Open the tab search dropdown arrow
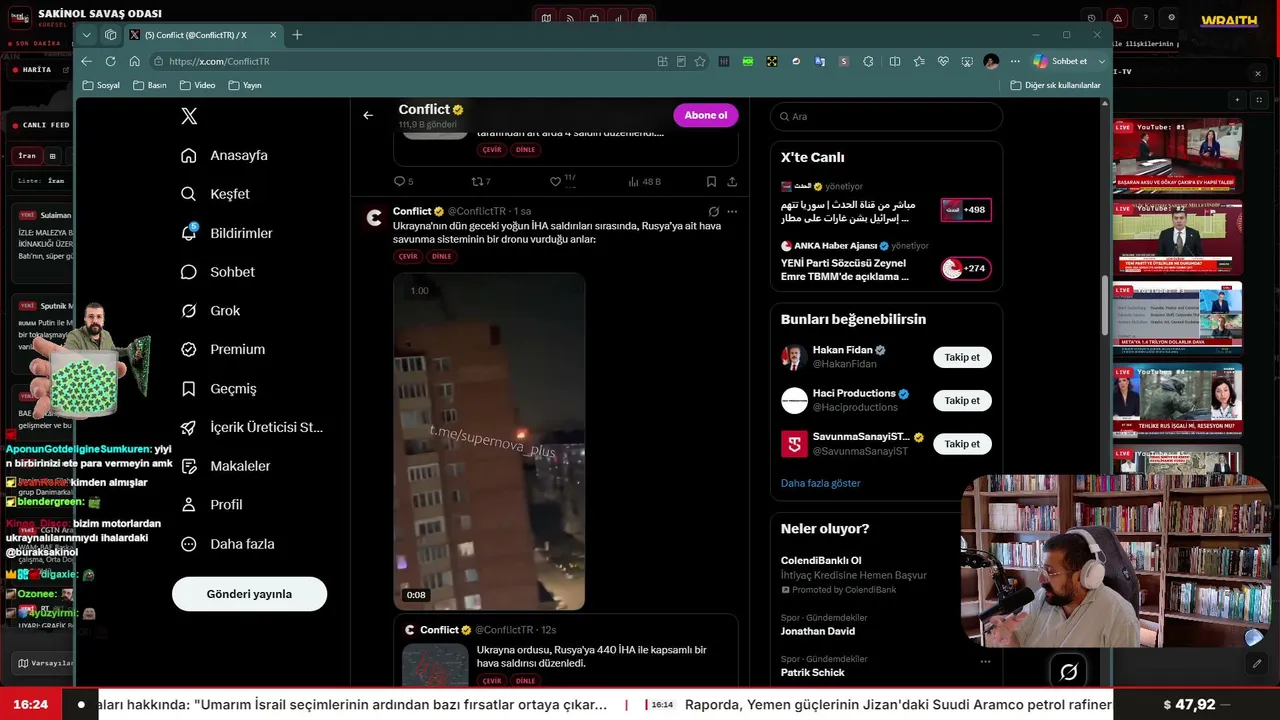This screenshot has height=720, width=1280. pos(87,35)
